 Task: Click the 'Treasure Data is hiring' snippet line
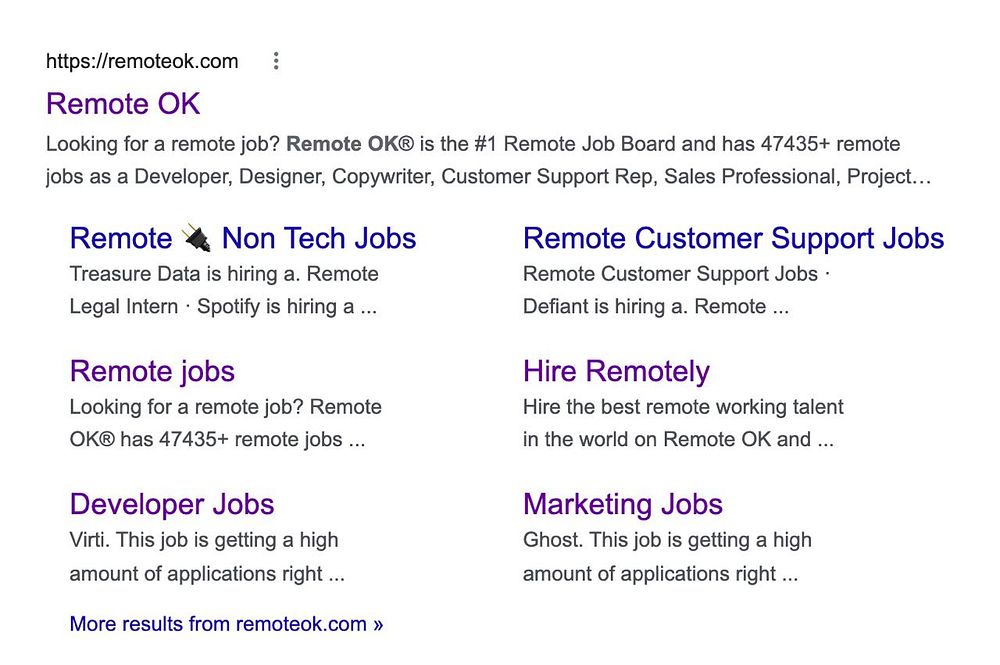(224, 274)
